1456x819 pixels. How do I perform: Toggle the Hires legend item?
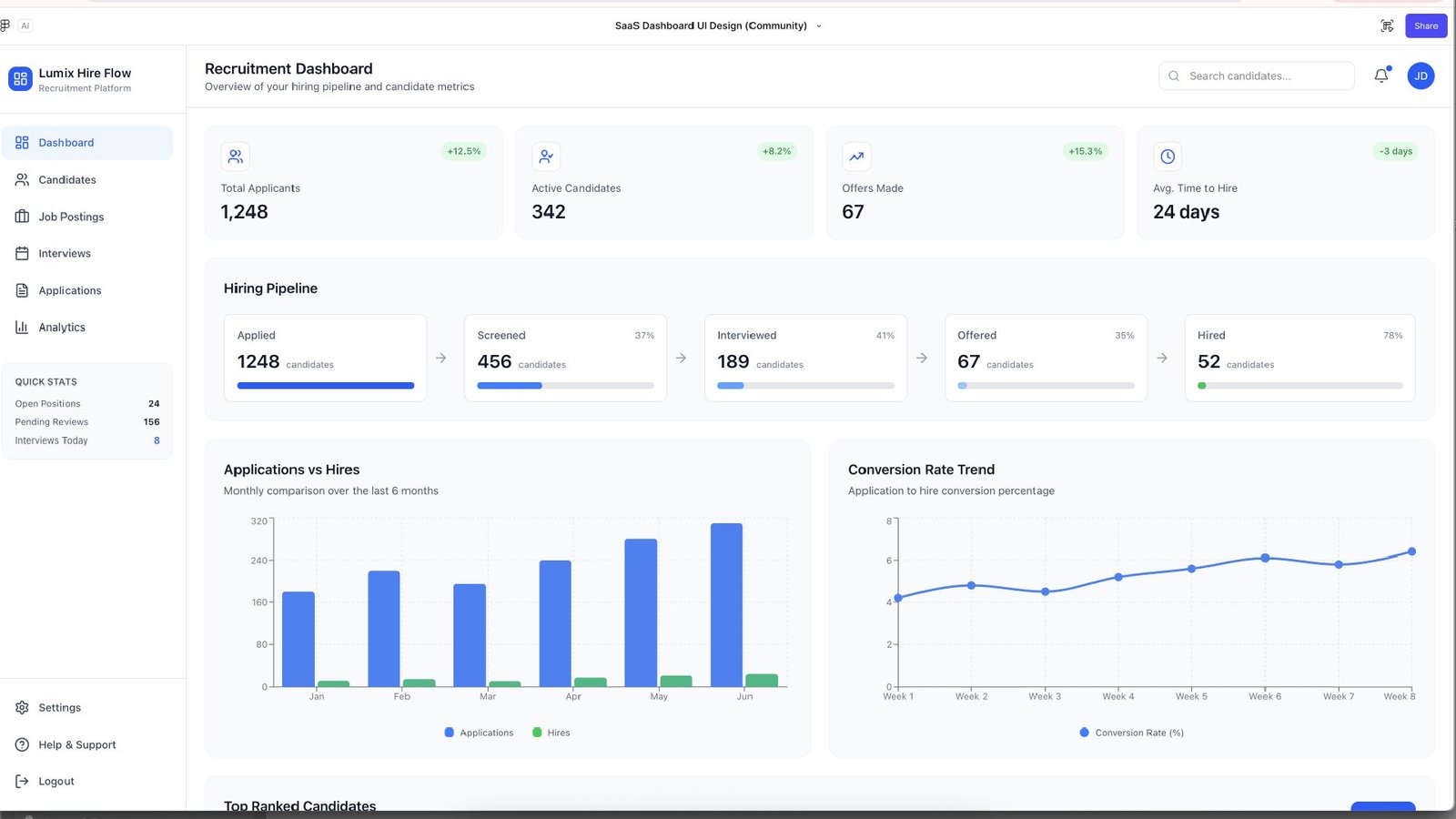pyautogui.click(x=551, y=733)
